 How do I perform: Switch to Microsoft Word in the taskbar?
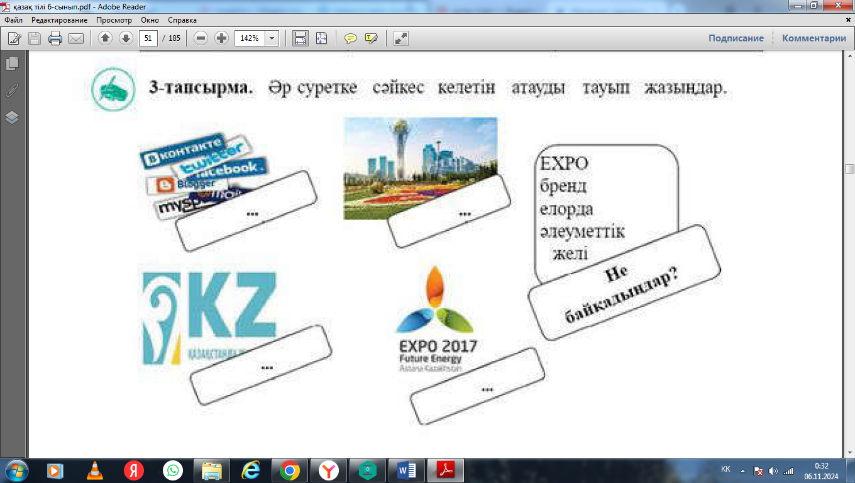click(x=406, y=470)
